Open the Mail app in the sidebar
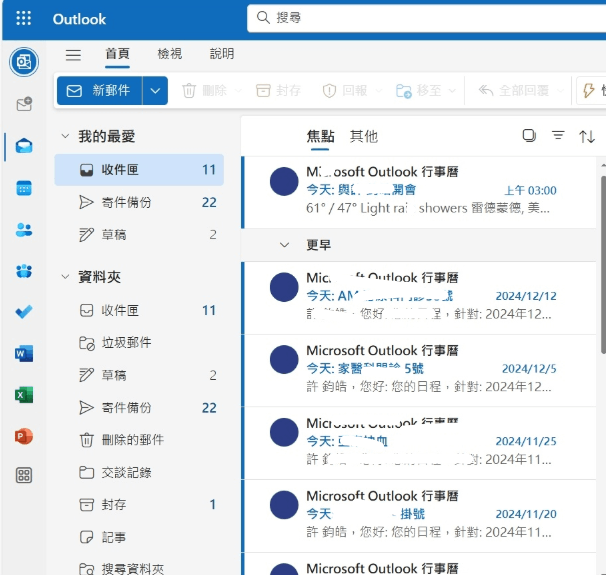Image resolution: width=606 pixels, height=575 pixels. (24, 146)
